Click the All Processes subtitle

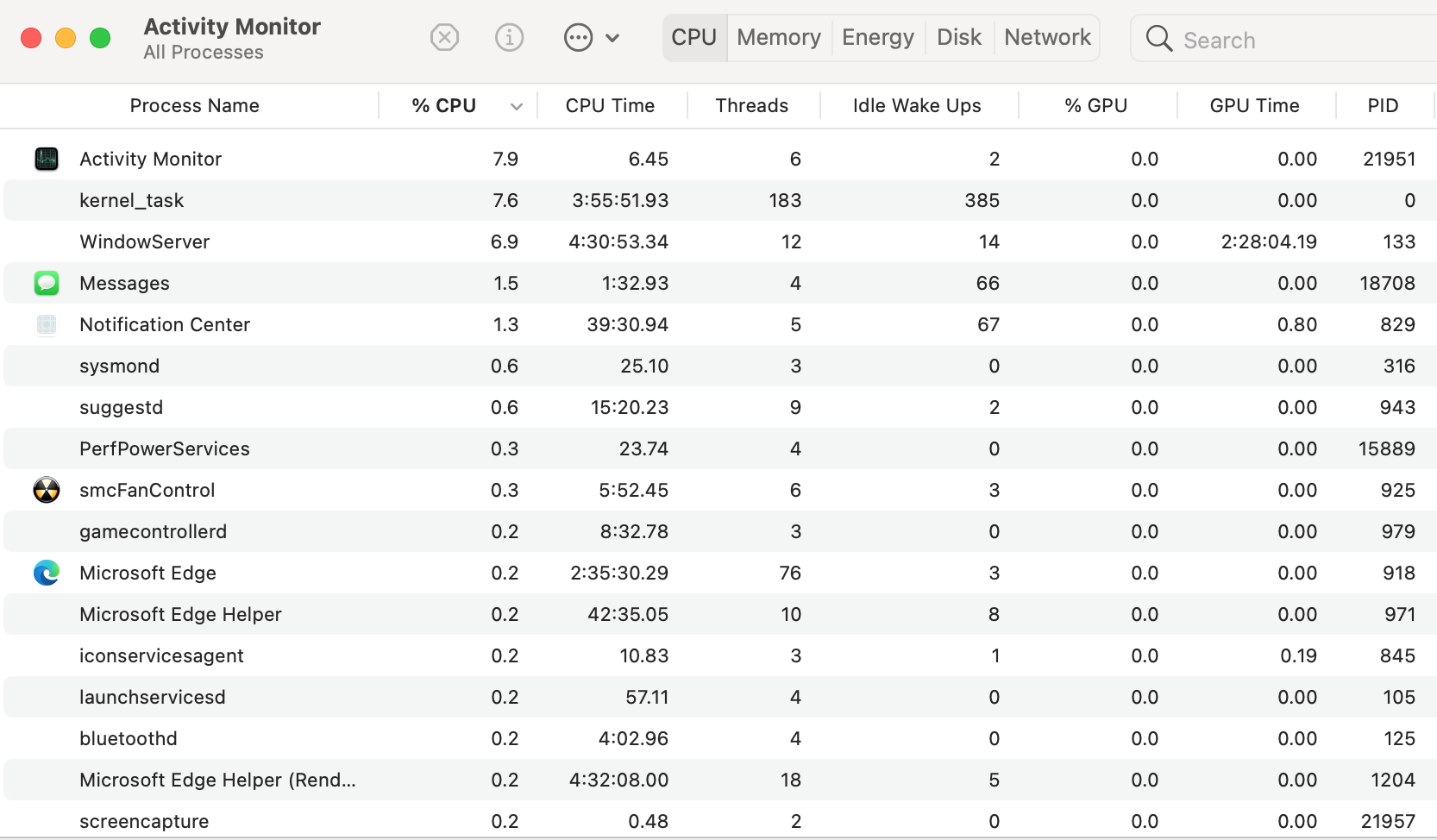[204, 53]
